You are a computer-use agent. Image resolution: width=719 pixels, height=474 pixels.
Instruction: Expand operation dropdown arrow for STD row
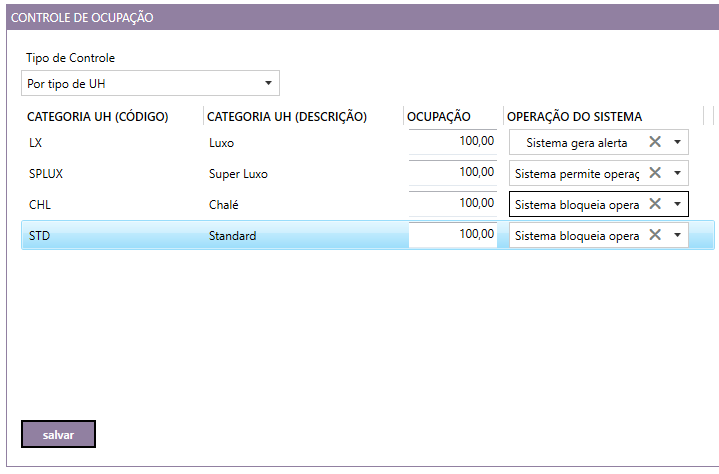point(677,235)
